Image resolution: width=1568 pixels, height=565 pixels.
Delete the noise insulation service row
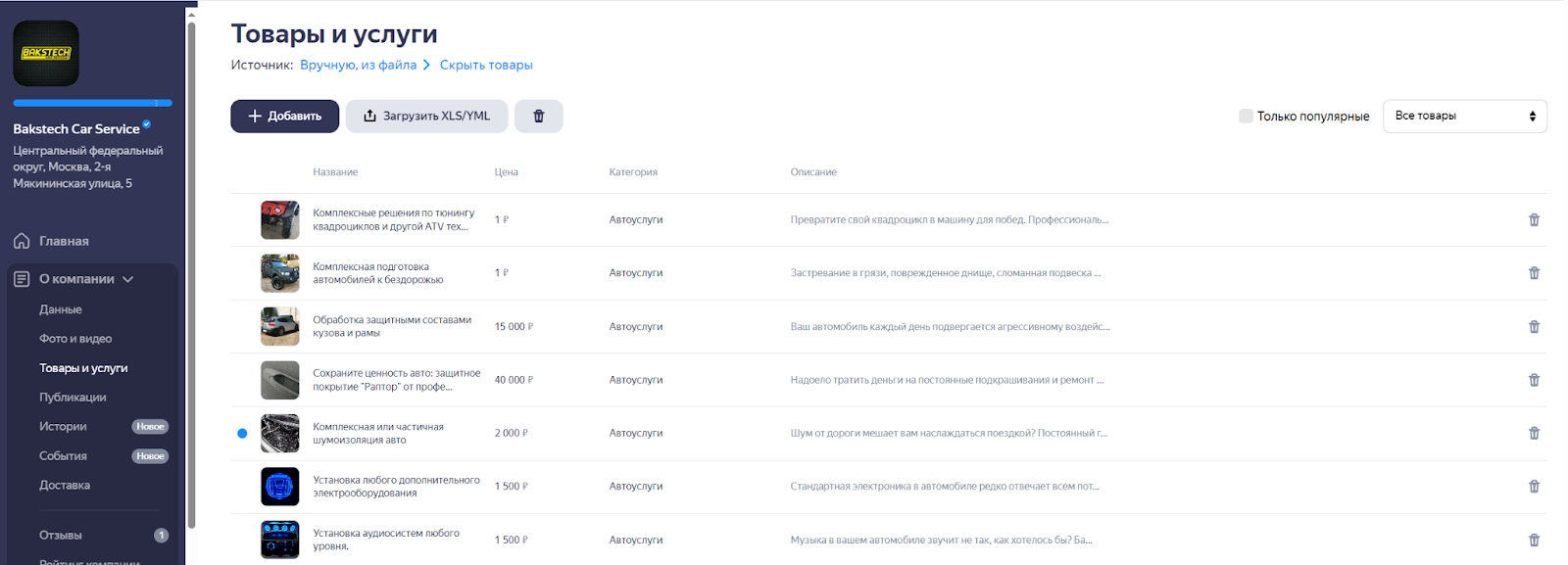(1534, 433)
